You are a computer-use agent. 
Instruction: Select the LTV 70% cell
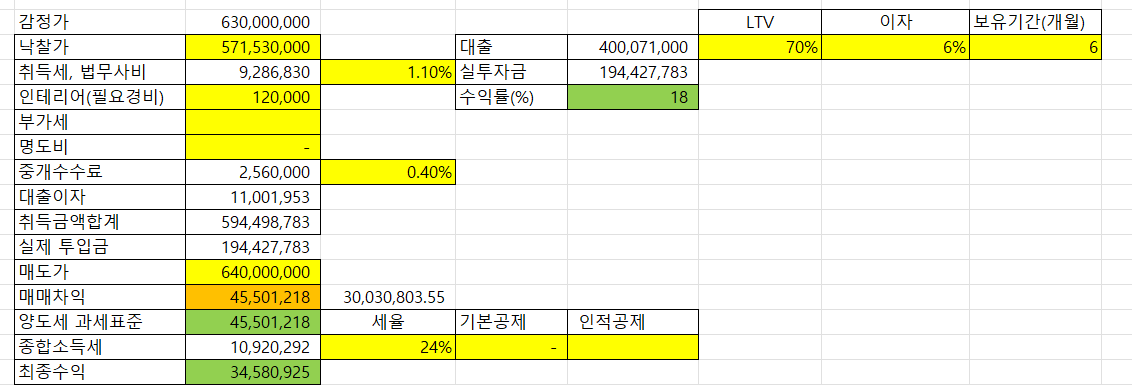759,48
